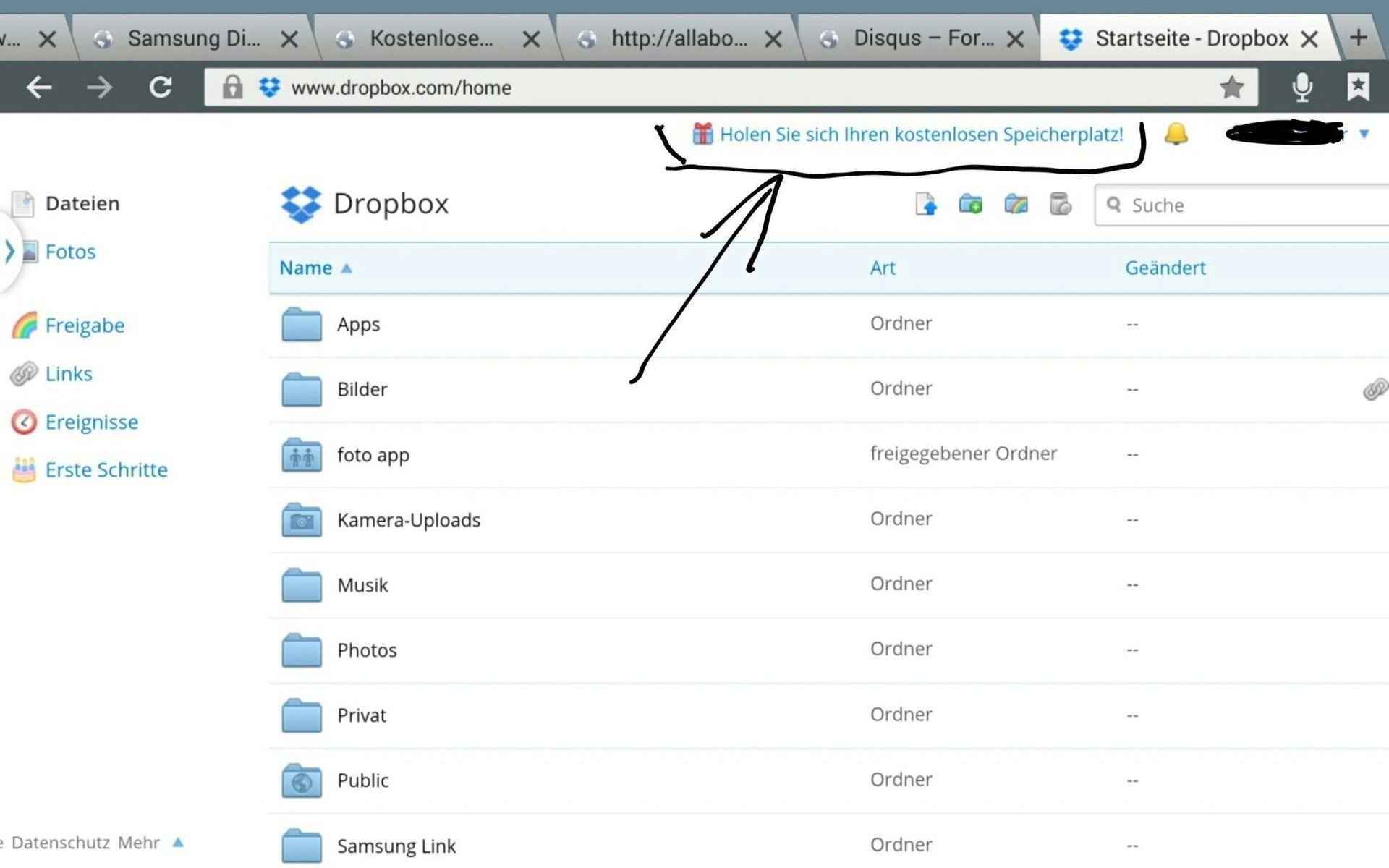The height and width of the screenshot is (868, 1389).
Task: Click the address bar URL www.dropbox.com/home
Action: (401, 88)
